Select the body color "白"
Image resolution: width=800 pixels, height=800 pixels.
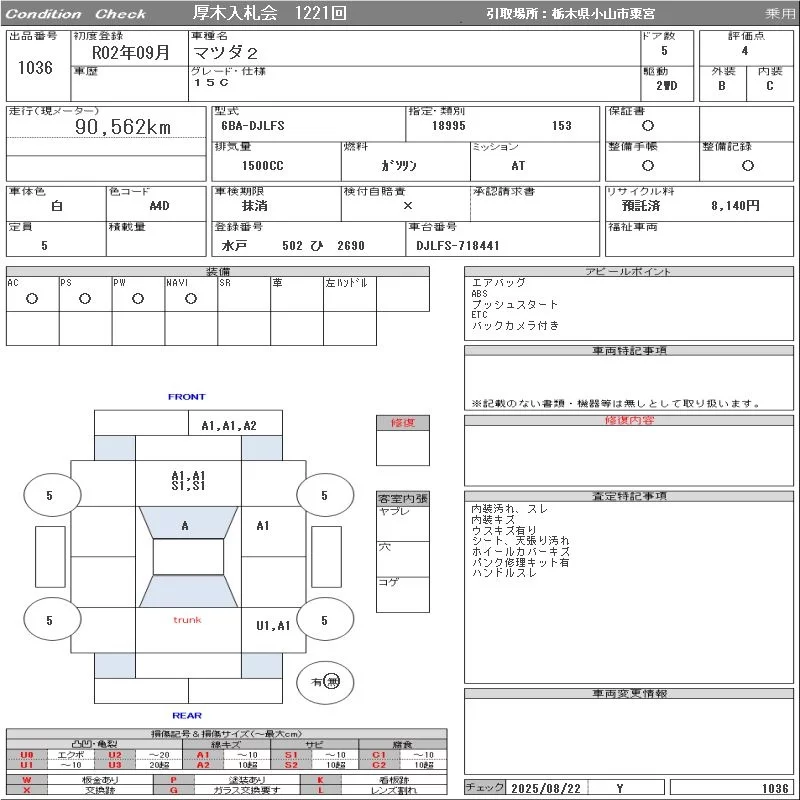click(57, 206)
